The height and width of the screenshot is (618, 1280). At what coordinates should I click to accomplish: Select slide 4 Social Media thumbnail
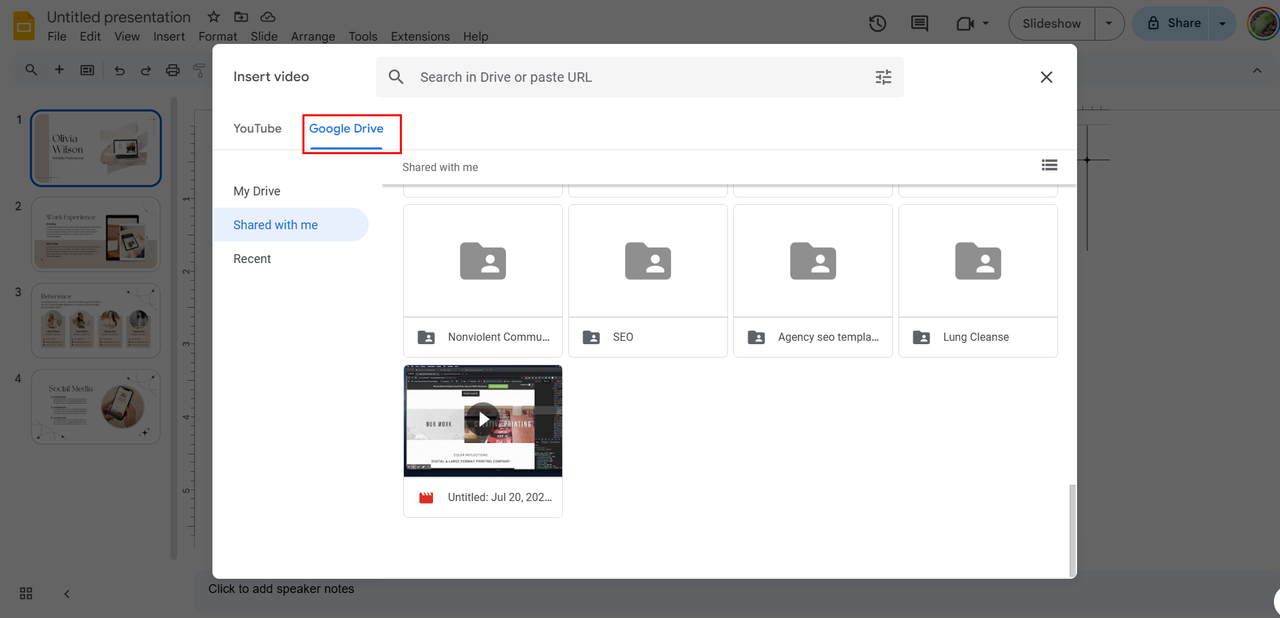point(96,407)
